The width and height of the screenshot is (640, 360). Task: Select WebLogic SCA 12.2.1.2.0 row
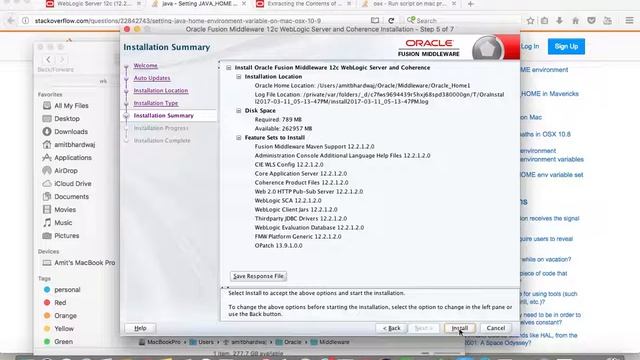(x=288, y=200)
